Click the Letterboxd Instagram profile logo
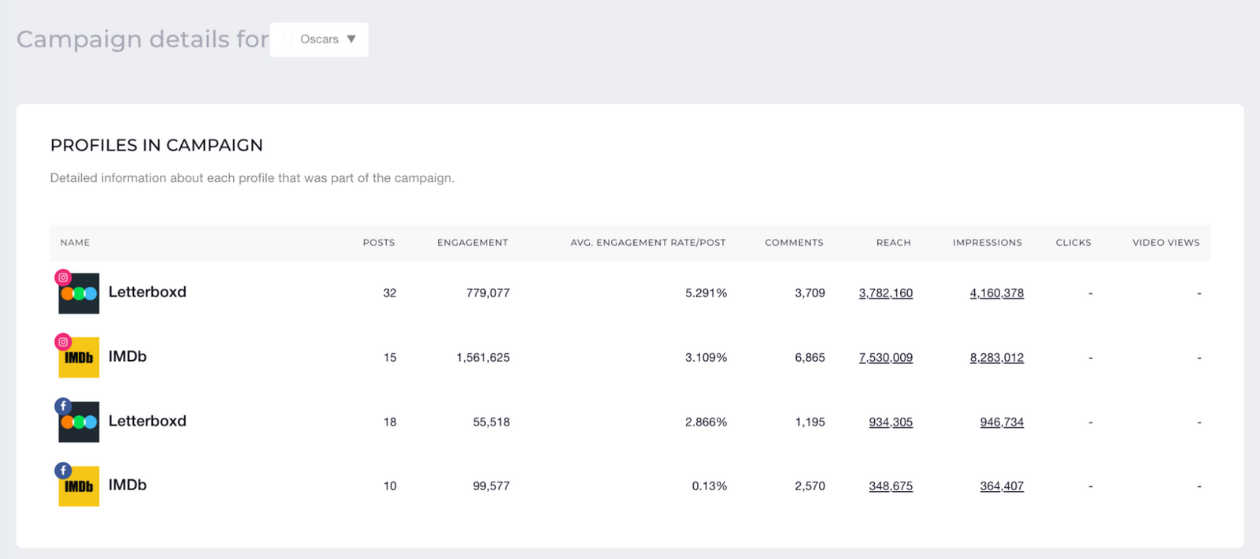The height and width of the screenshot is (559, 1260). 79,294
